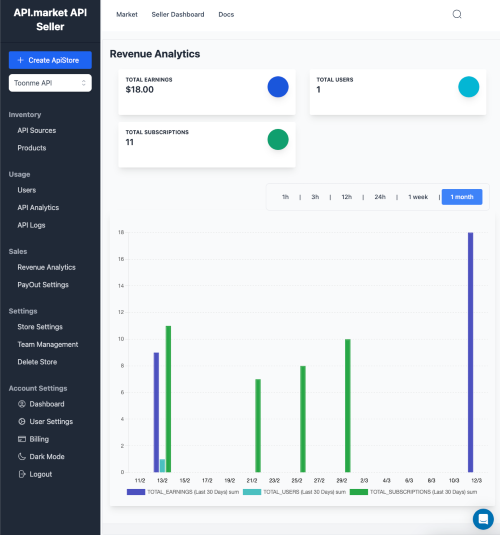
Task: Click the Revenue Analytics page heading
Action: click(155, 54)
